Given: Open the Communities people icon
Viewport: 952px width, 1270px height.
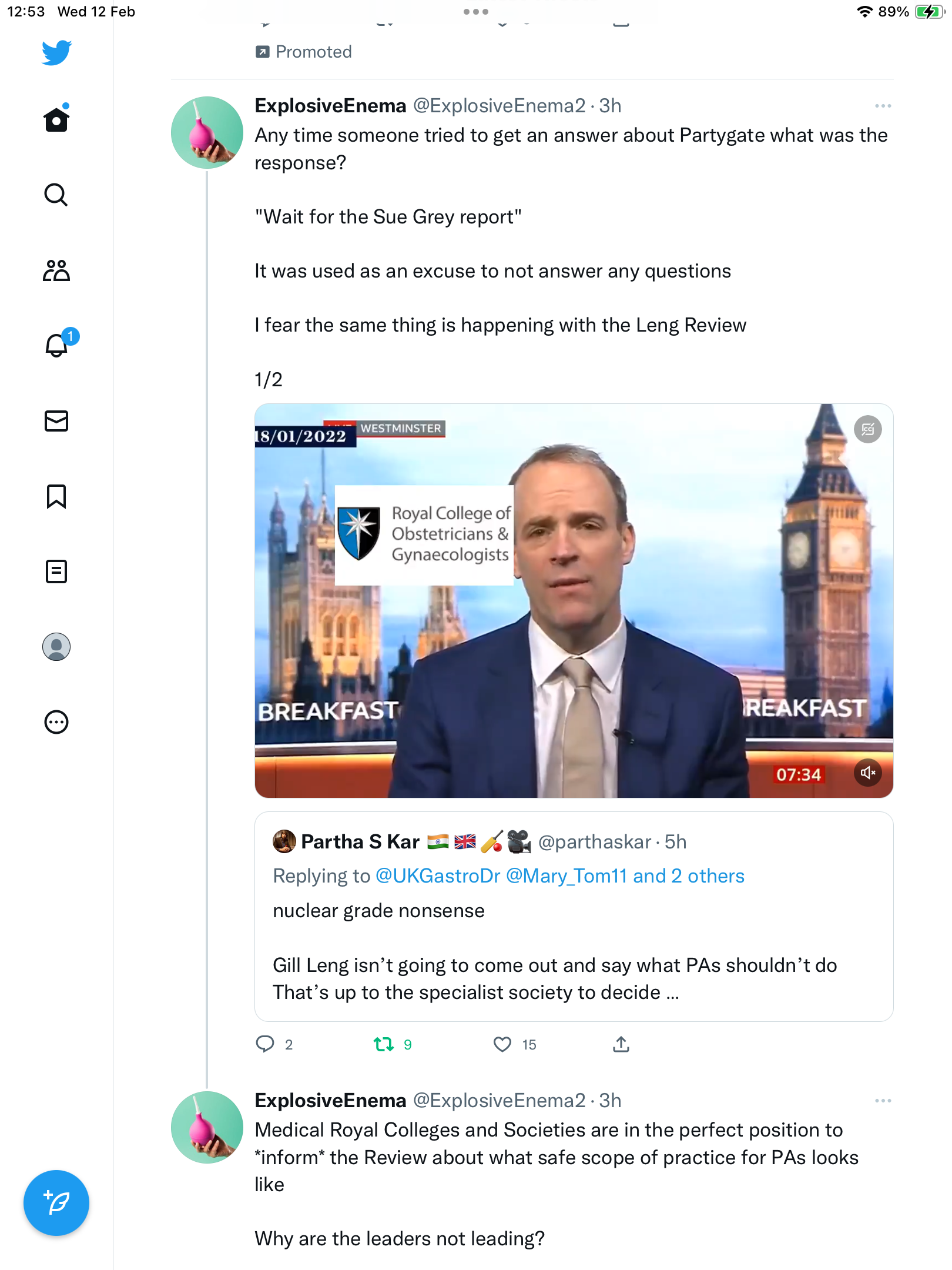Looking at the screenshot, I should coord(56,270).
